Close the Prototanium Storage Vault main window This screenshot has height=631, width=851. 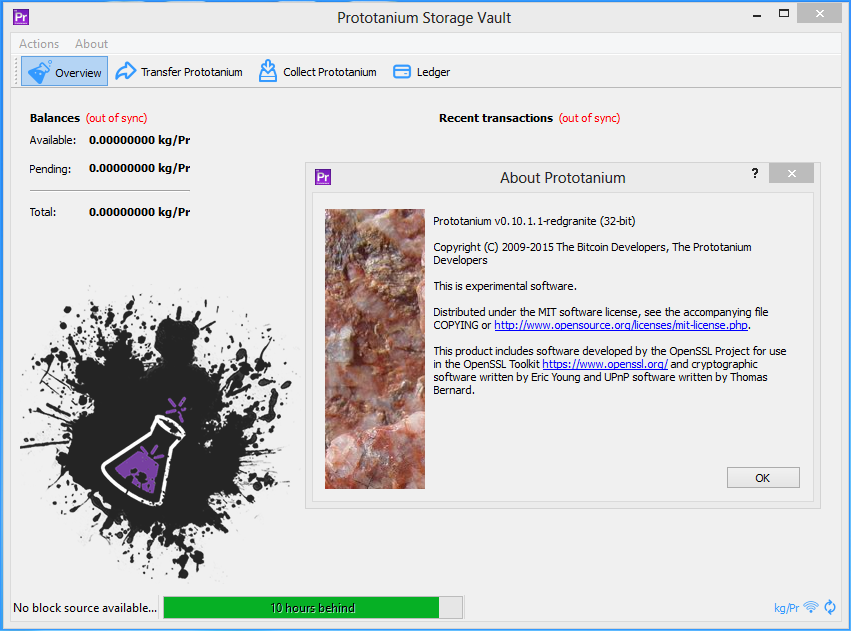[820, 14]
